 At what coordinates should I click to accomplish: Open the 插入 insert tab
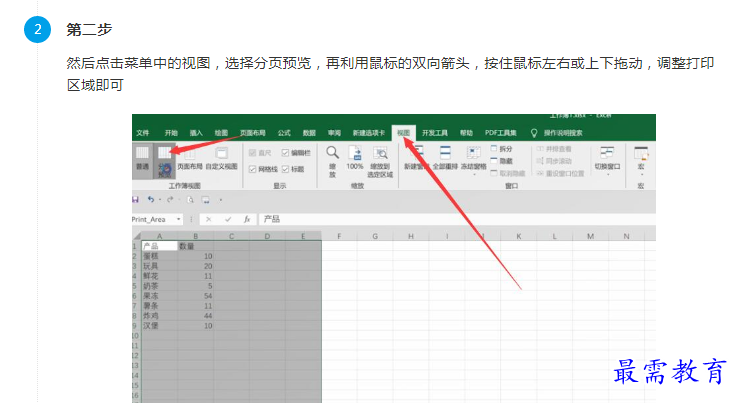click(196, 133)
